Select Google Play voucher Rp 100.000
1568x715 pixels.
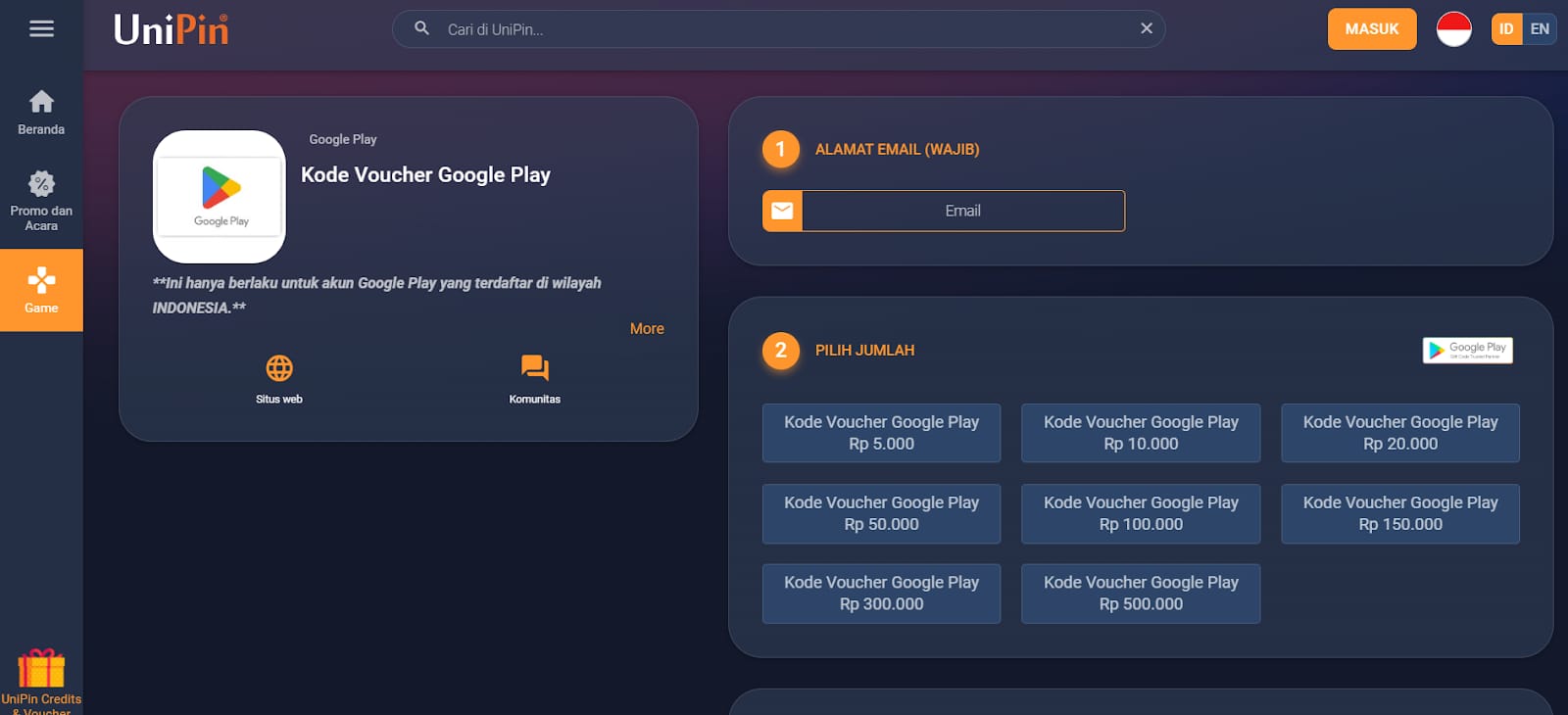click(x=1141, y=513)
